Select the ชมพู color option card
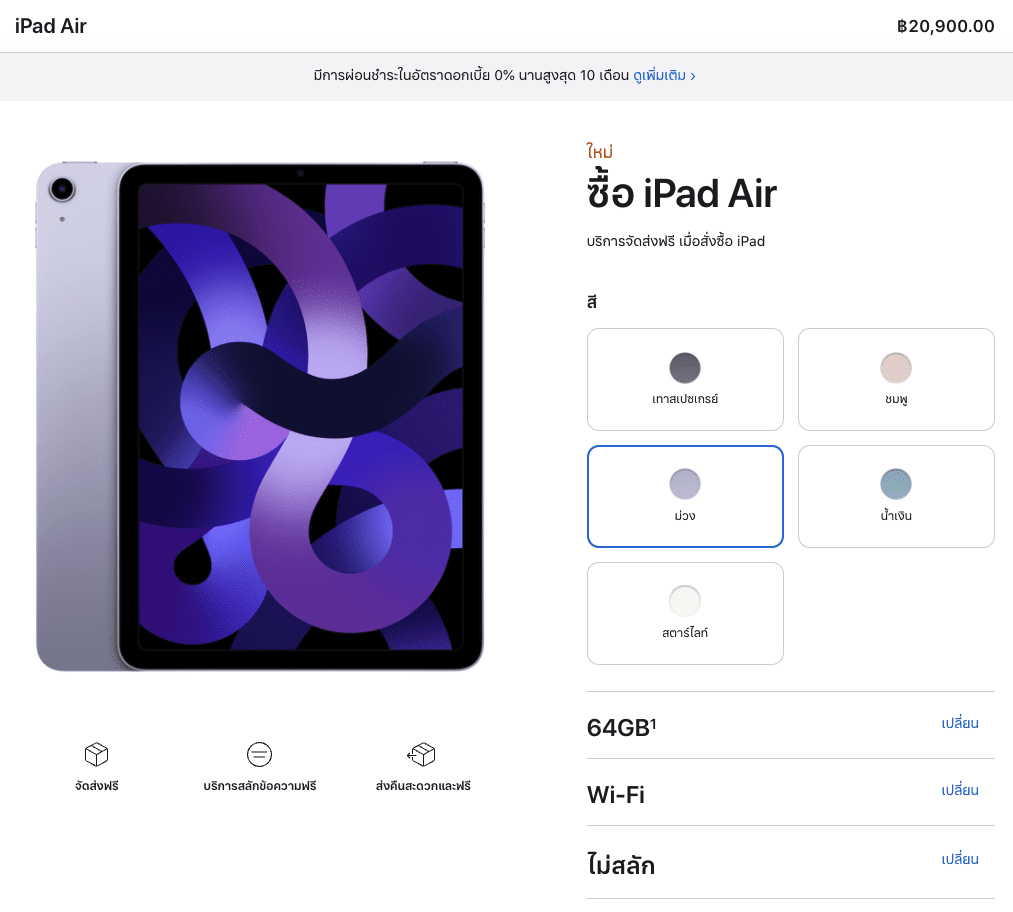The width and height of the screenshot is (1013, 912). [x=896, y=379]
